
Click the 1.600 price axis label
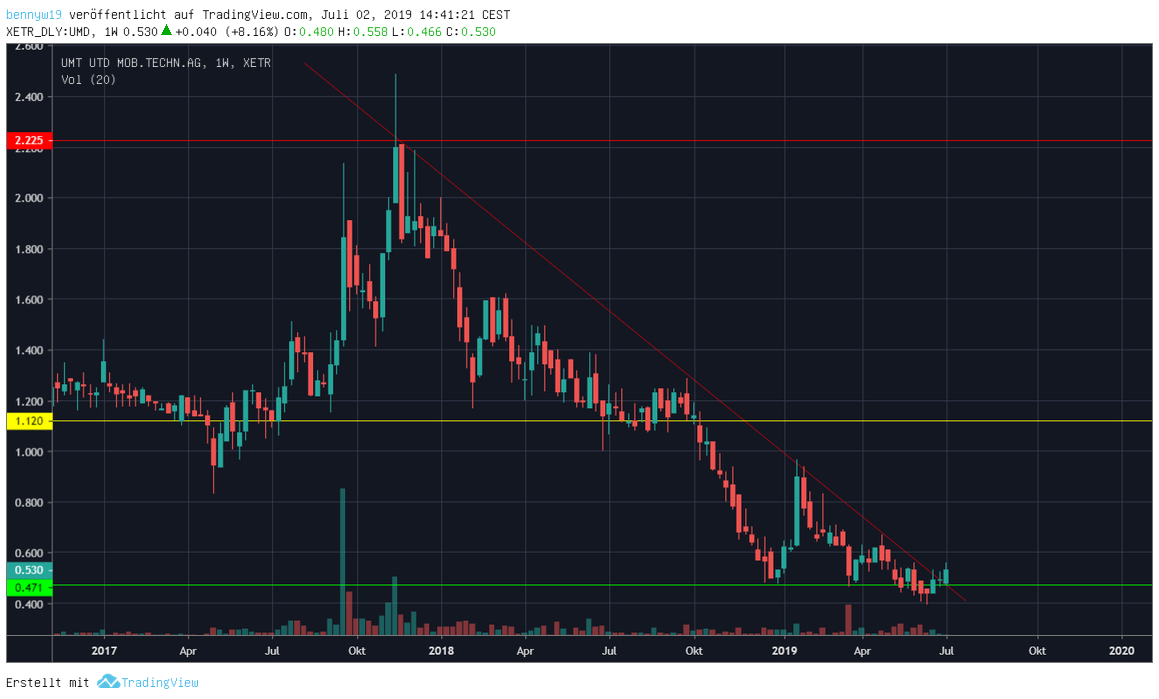(30, 300)
